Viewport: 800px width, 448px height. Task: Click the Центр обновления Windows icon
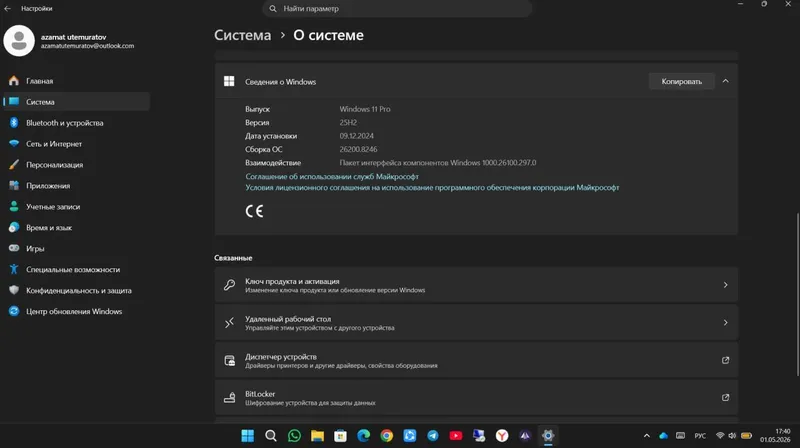14,311
